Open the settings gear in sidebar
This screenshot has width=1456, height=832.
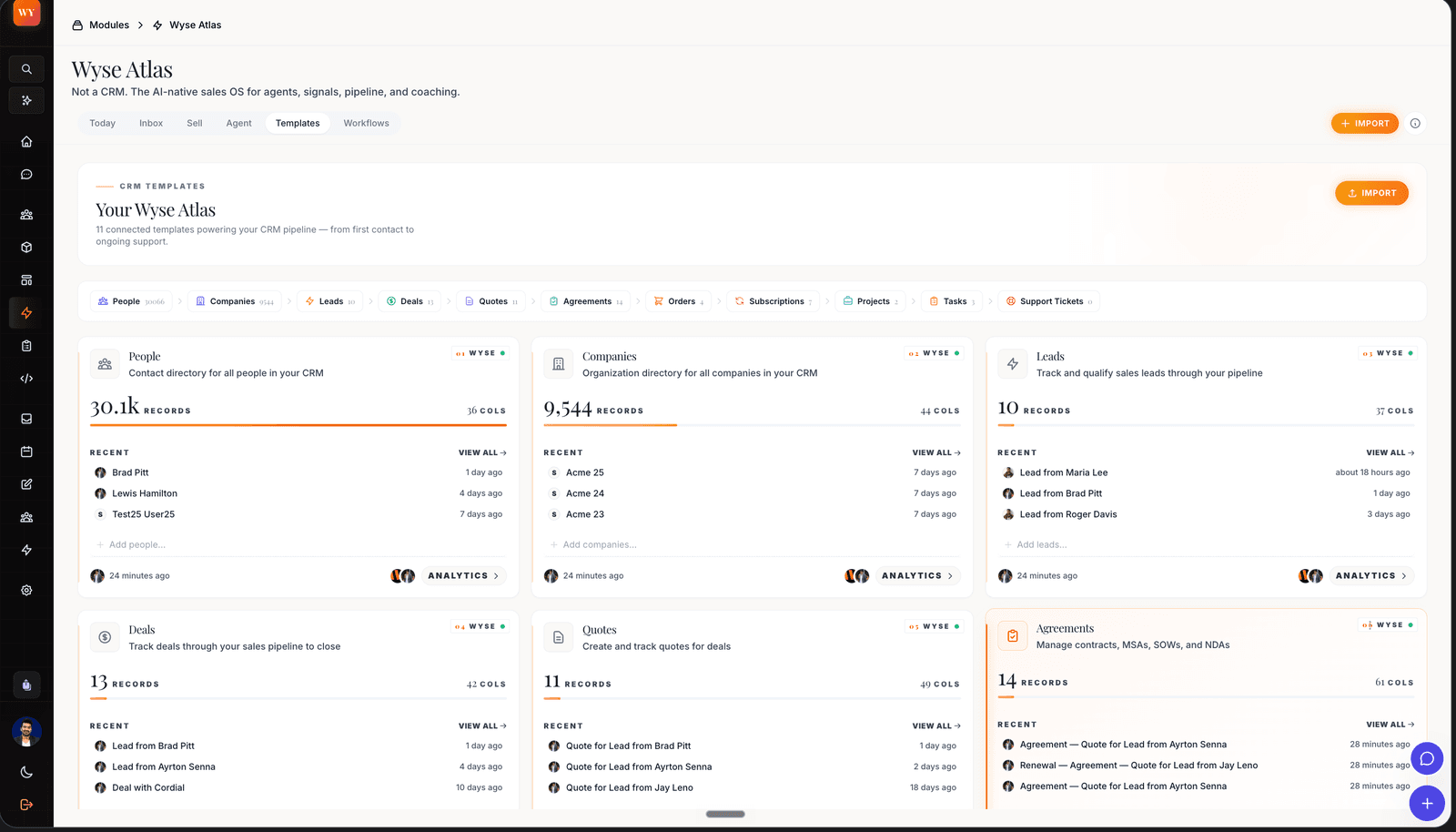click(x=26, y=590)
